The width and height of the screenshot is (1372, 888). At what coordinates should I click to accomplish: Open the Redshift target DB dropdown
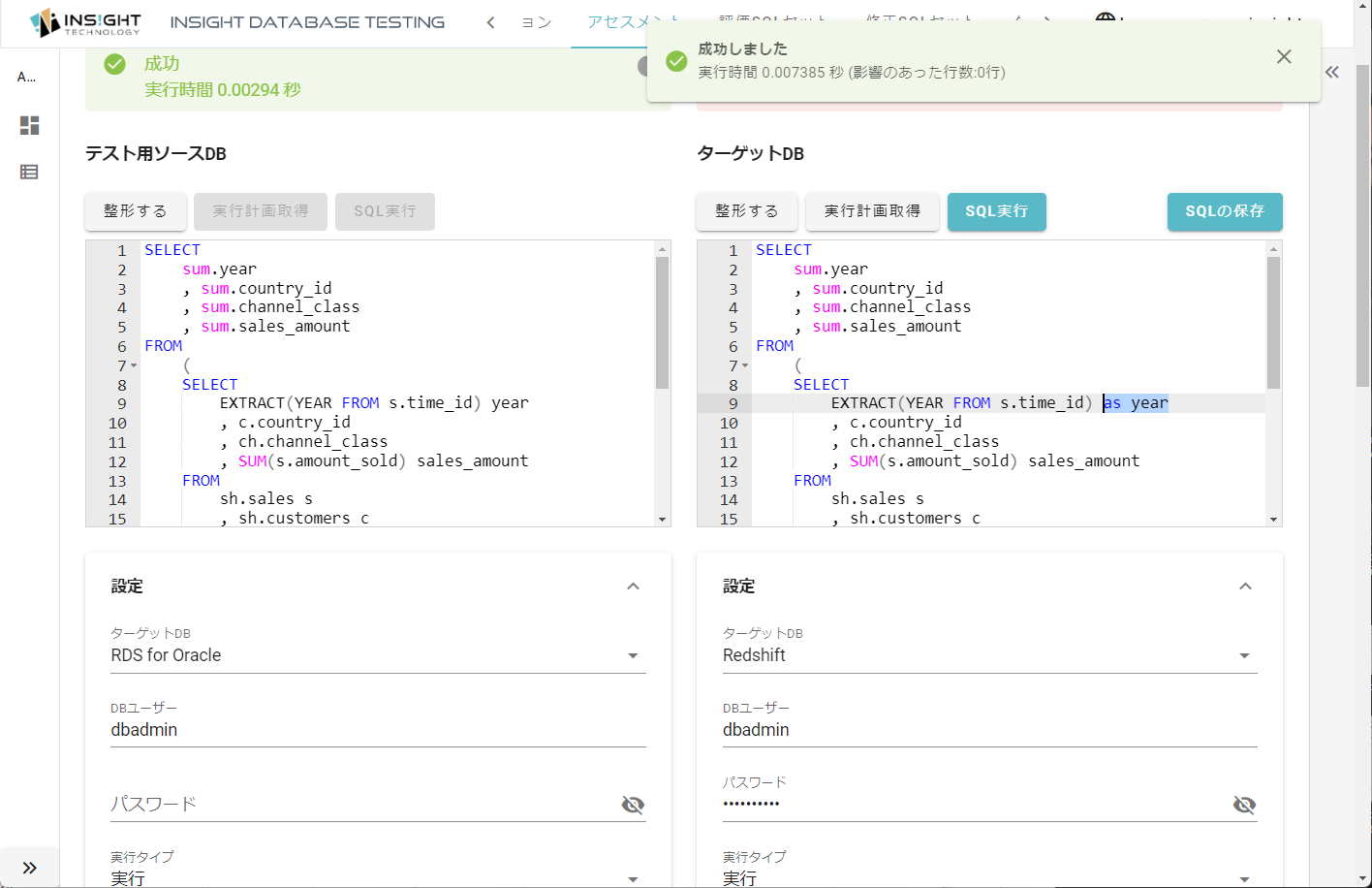coord(989,655)
